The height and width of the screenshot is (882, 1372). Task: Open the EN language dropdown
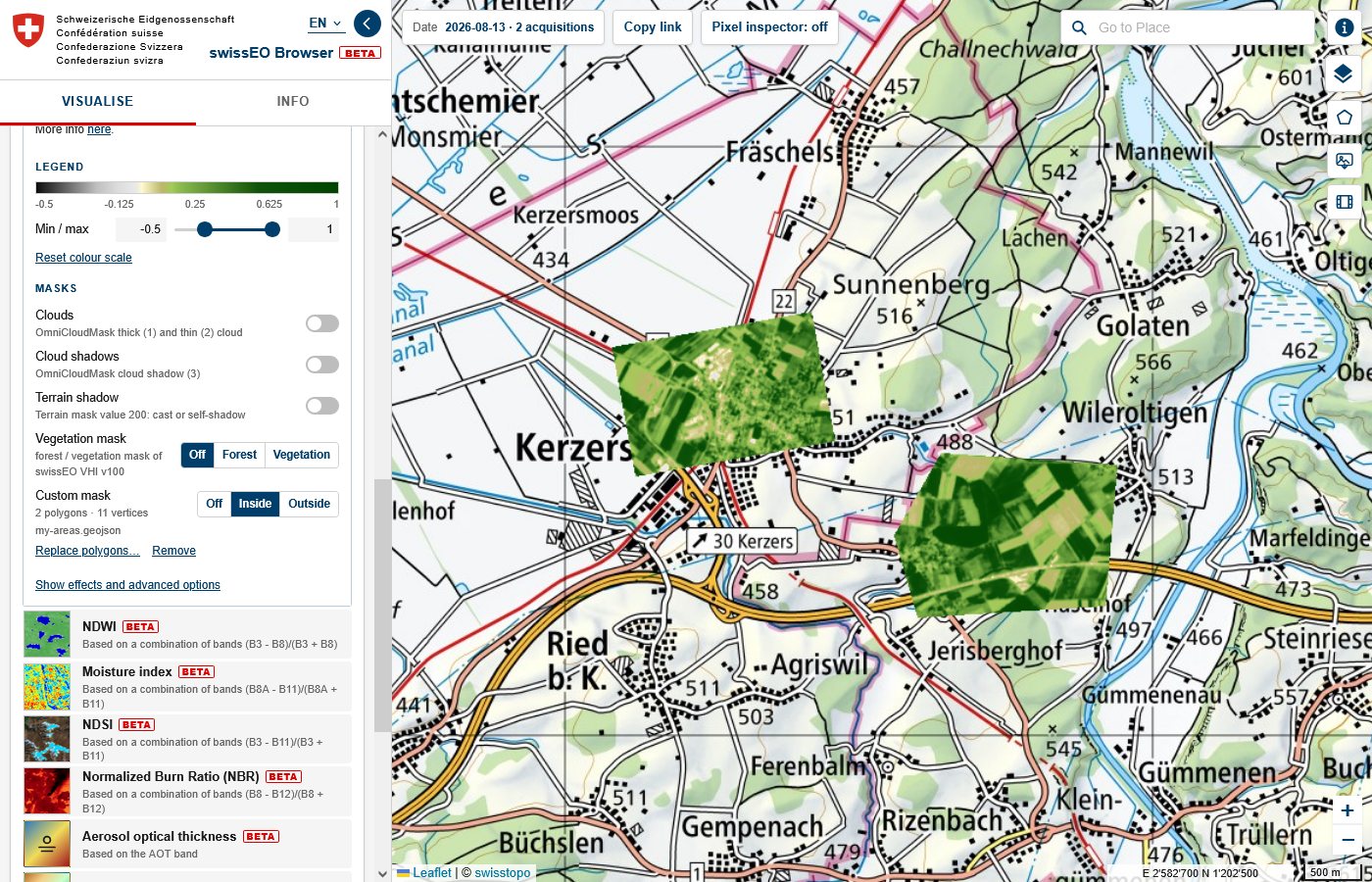pyautogui.click(x=326, y=23)
